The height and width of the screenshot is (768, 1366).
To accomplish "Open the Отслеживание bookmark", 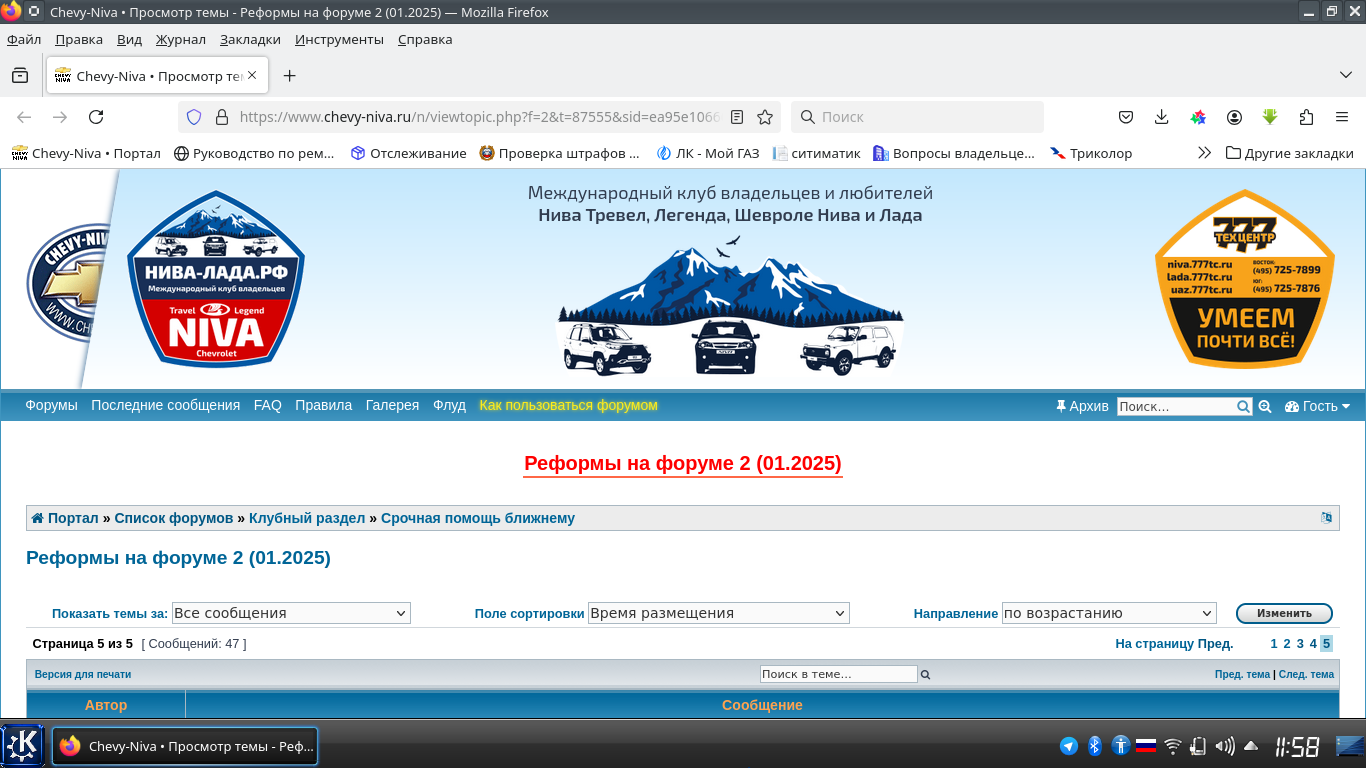I will pos(408,153).
